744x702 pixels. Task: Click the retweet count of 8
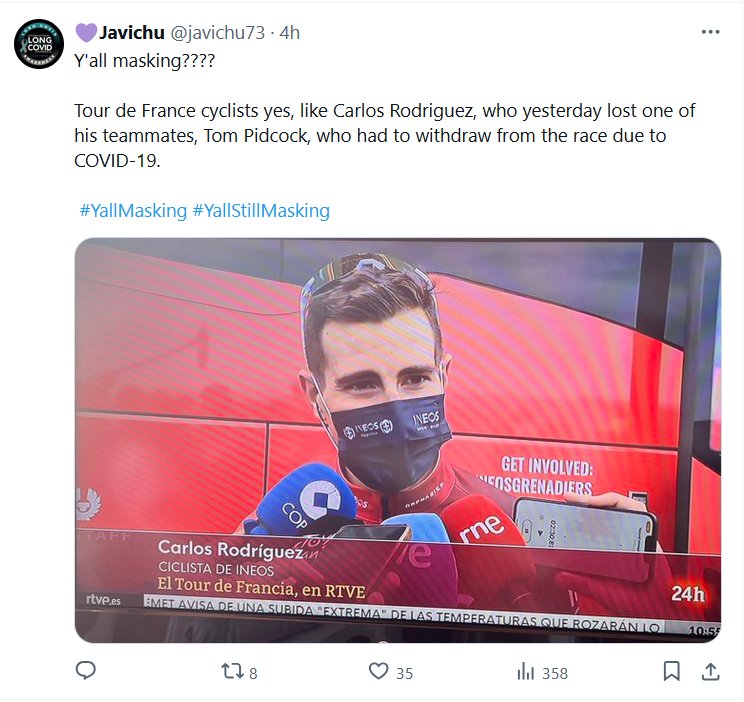253,673
